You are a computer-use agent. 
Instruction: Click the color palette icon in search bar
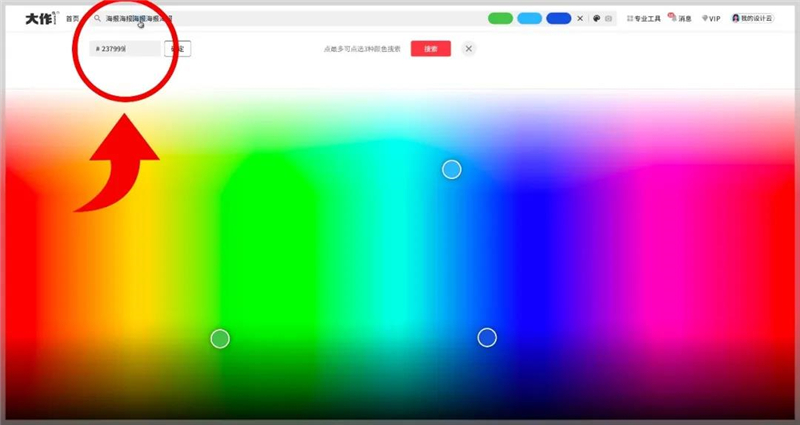[596, 18]
